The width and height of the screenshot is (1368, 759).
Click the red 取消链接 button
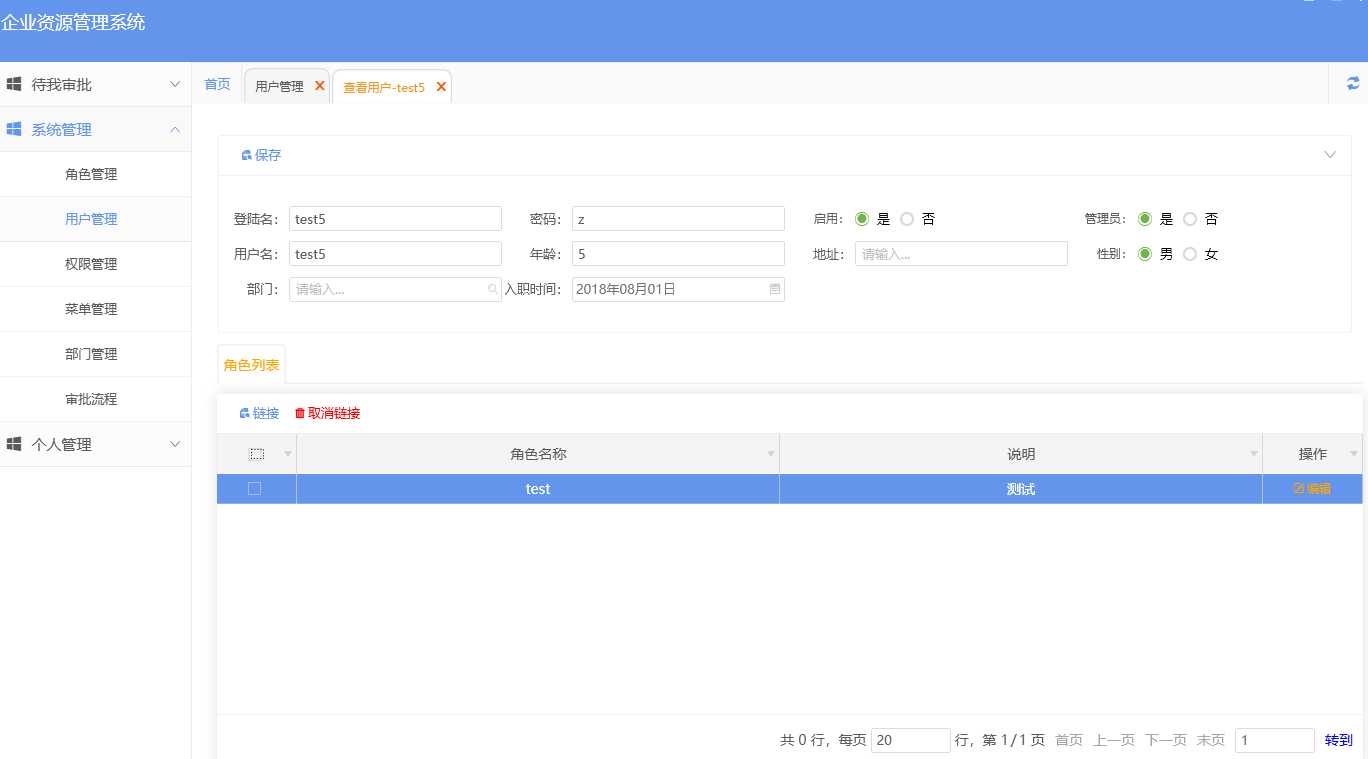[327, 413]
